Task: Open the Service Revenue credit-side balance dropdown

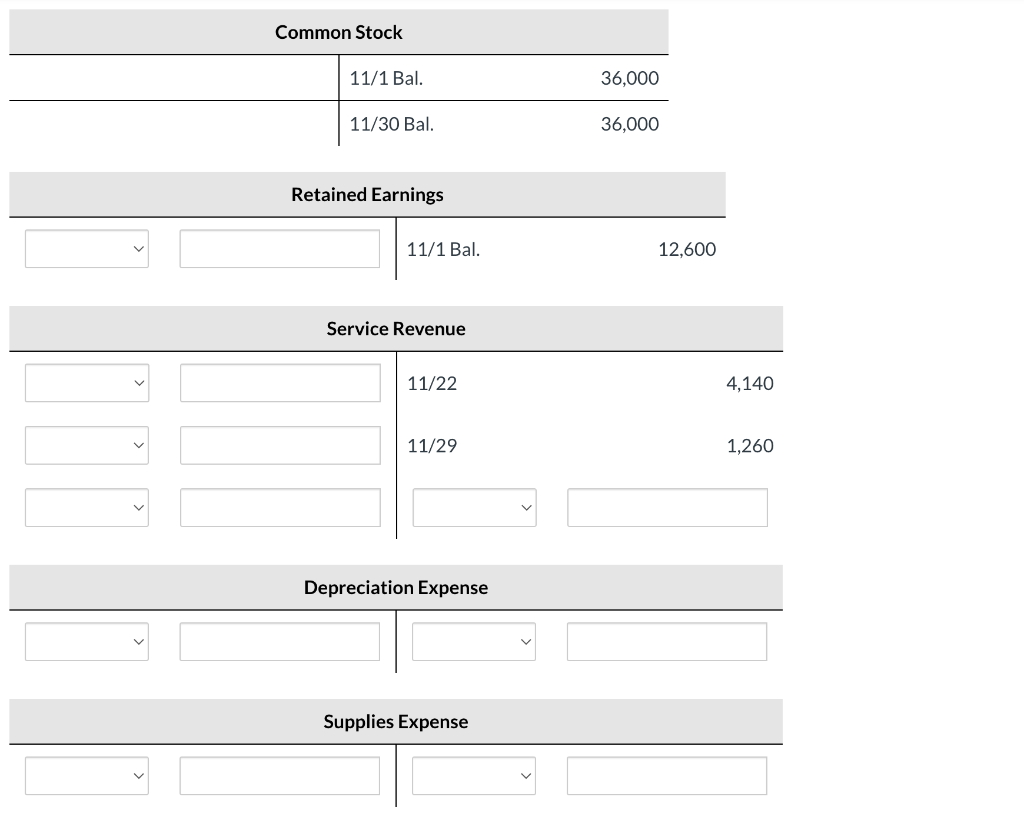Action: pos(473,507)
